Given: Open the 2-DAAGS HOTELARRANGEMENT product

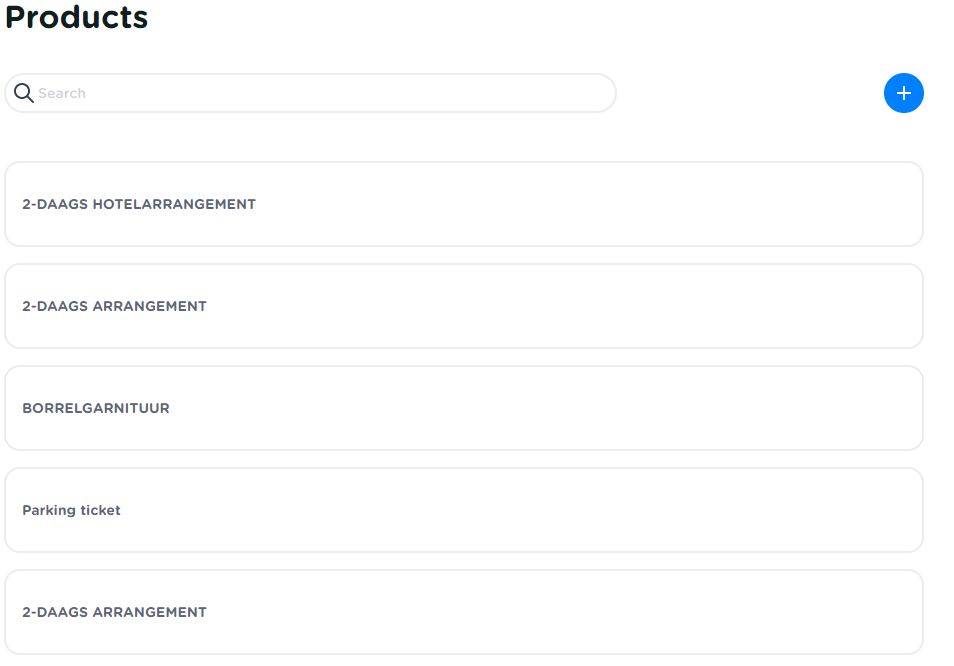Looking at the screenshot, I should pyautogui.click(x=463, y=204).
